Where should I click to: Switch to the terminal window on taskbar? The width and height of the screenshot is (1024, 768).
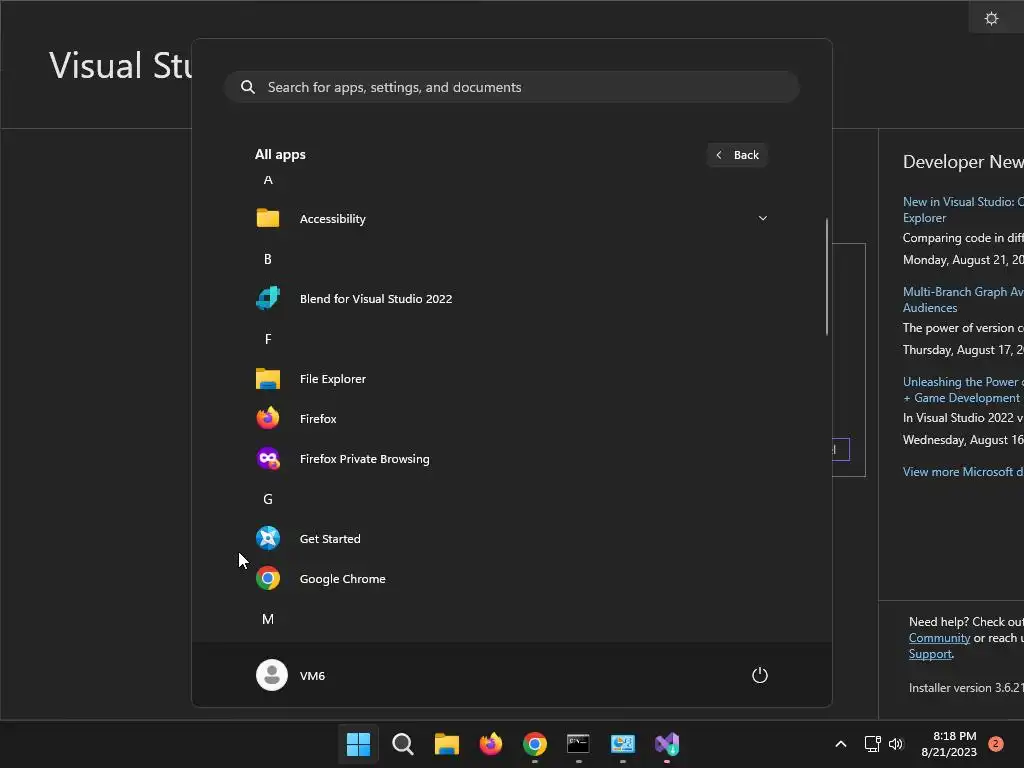point(578,744)
